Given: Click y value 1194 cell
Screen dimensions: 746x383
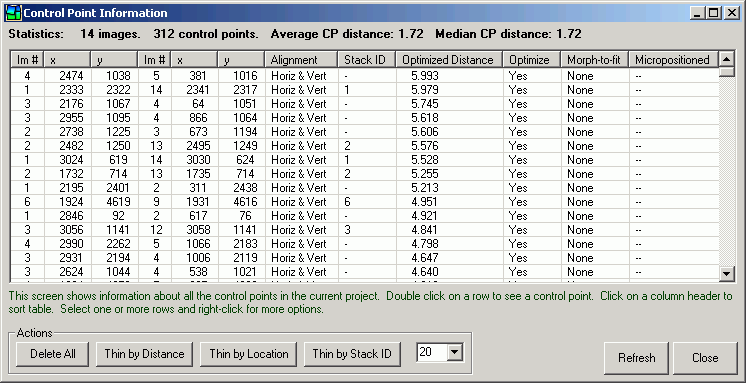Looking at the screenshot, I should (244, 132).
